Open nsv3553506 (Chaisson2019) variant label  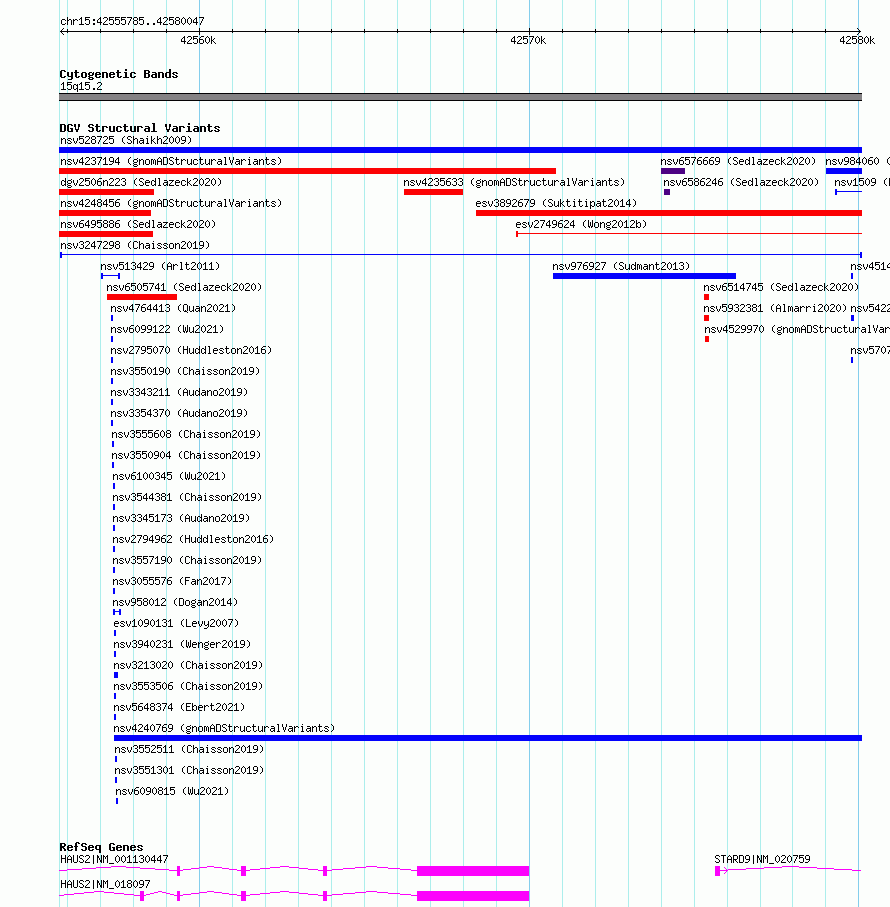189,687
